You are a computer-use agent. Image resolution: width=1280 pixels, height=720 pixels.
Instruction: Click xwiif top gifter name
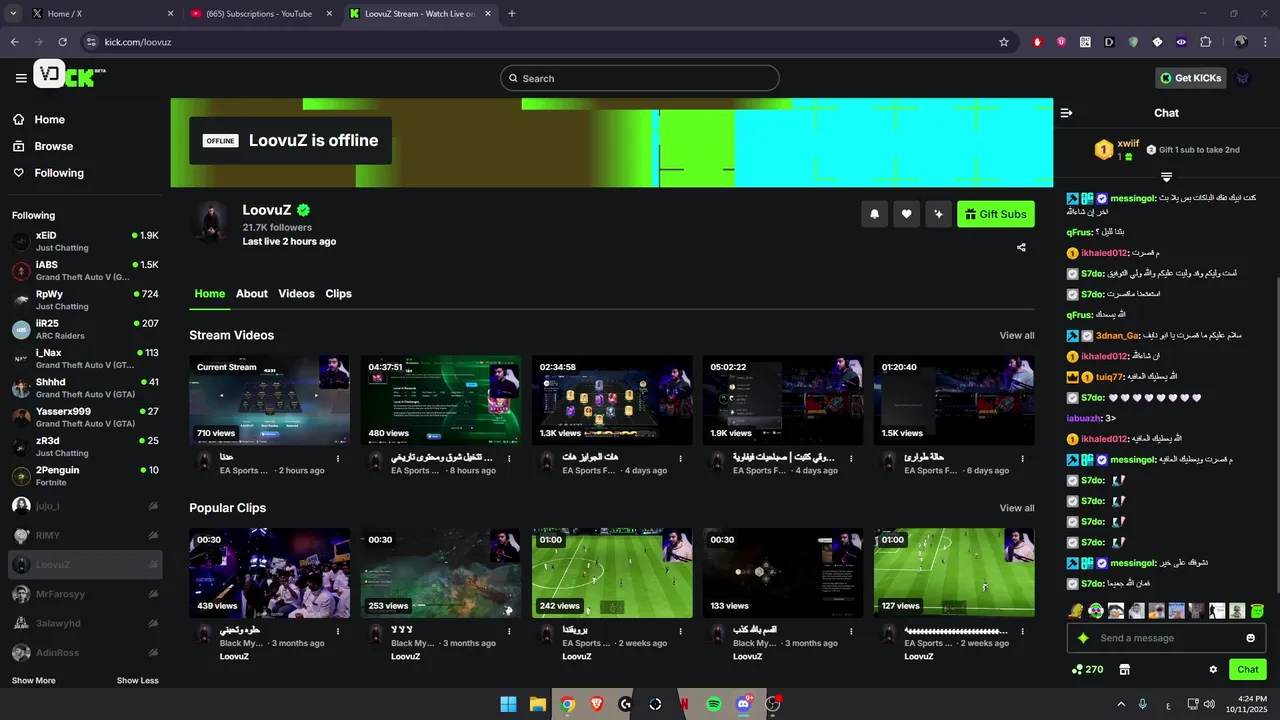tap(1128, 143)
